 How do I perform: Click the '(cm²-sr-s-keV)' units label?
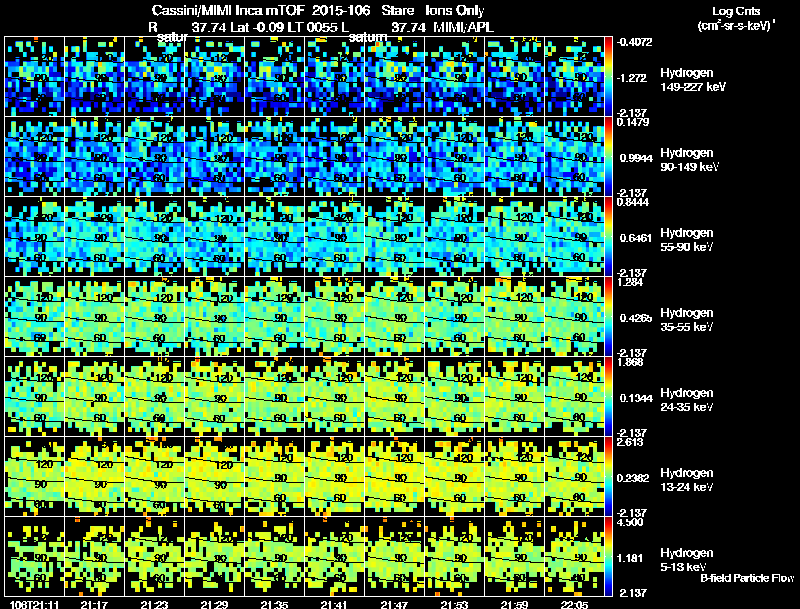tap(735, 26)
